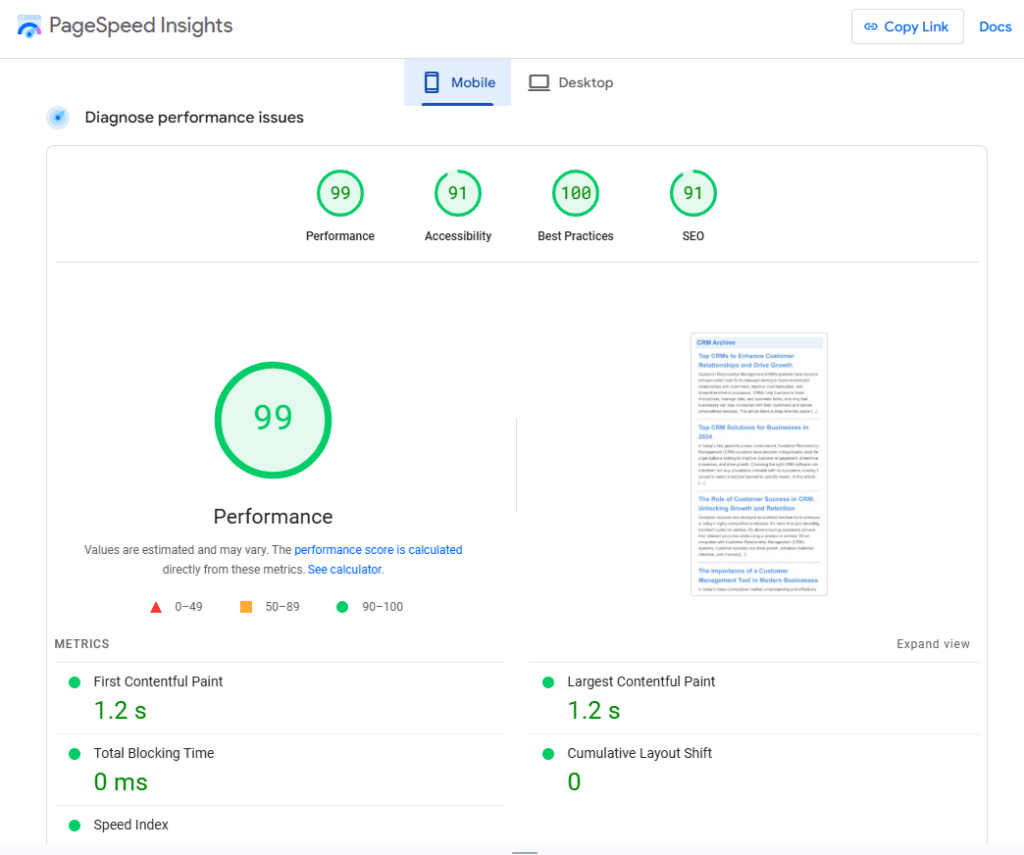Click the PageSpeed Insights logo icon
Screen dimensions: 1024x855
pyautogui.click(x=29, y=26)
